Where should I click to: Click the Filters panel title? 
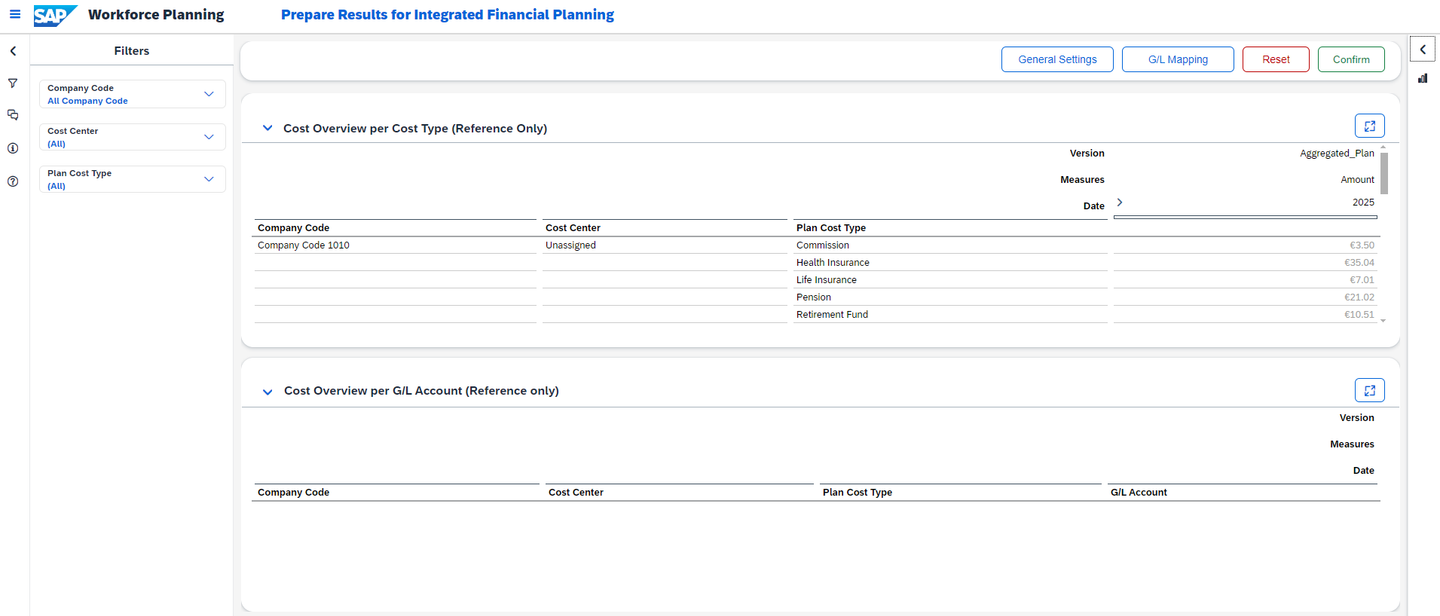pyautogui.click(x=132, y=51)
